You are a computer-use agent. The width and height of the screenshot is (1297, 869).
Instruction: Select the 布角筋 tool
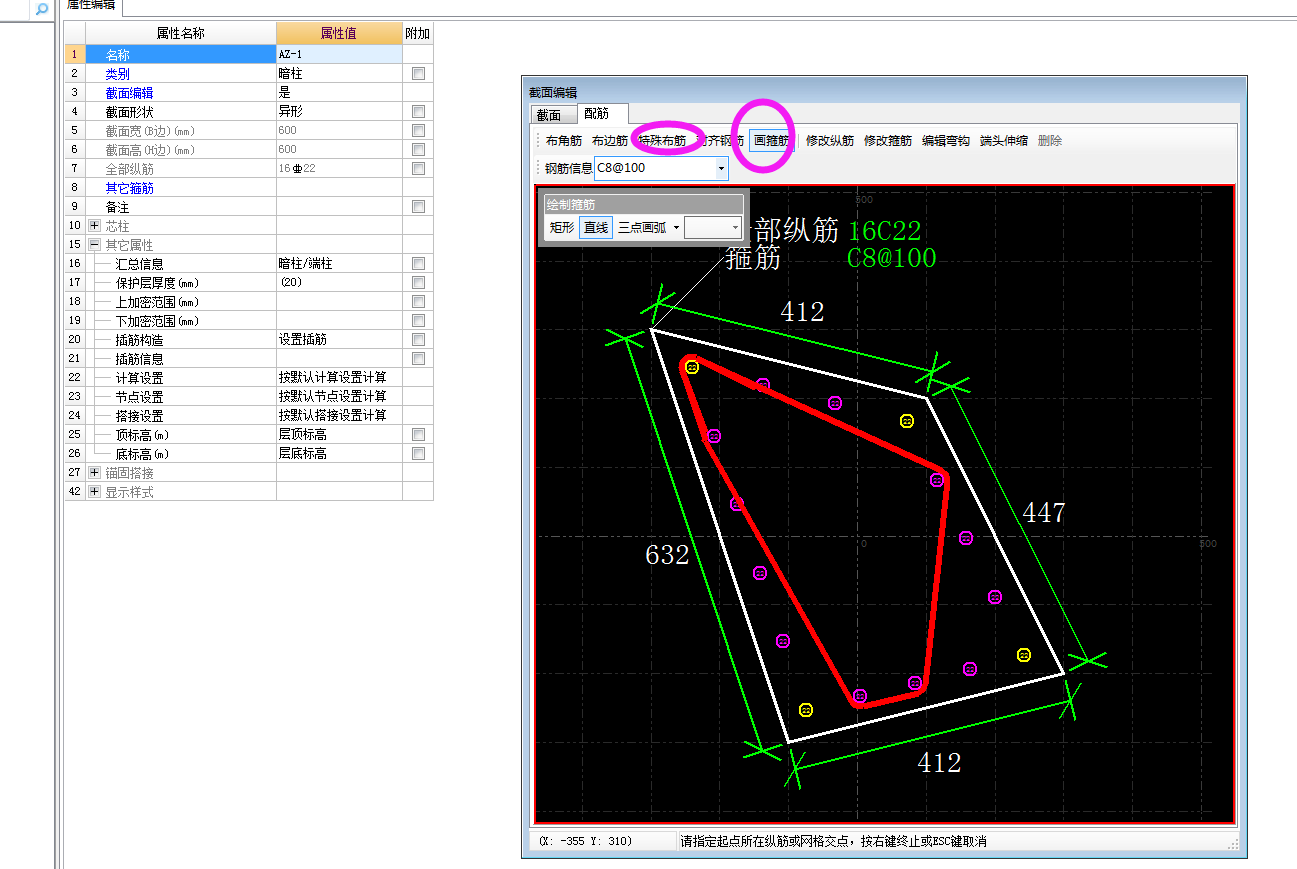pyautogui.click(x=563, y=141)
